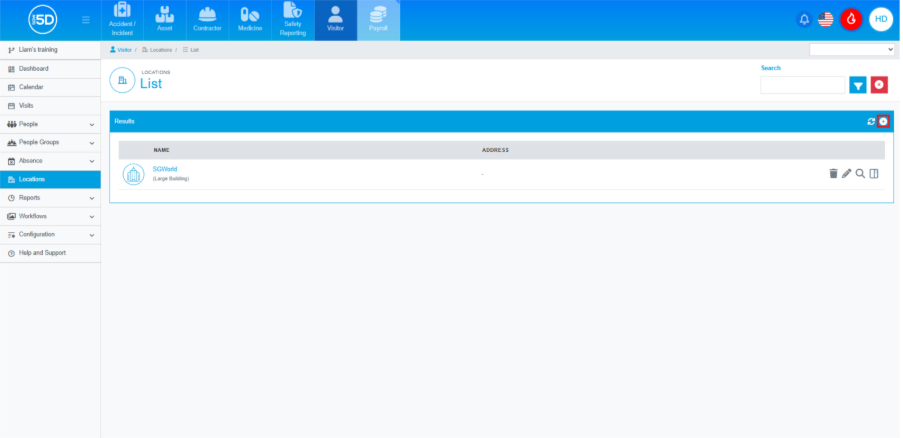Click the red fire alert icon
903x438 pixels.
(851, 19)
